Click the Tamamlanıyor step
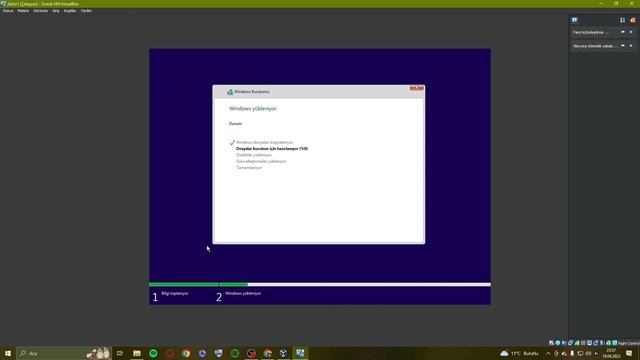The height and width of the screenshot is (360, 640). (249, 168)
